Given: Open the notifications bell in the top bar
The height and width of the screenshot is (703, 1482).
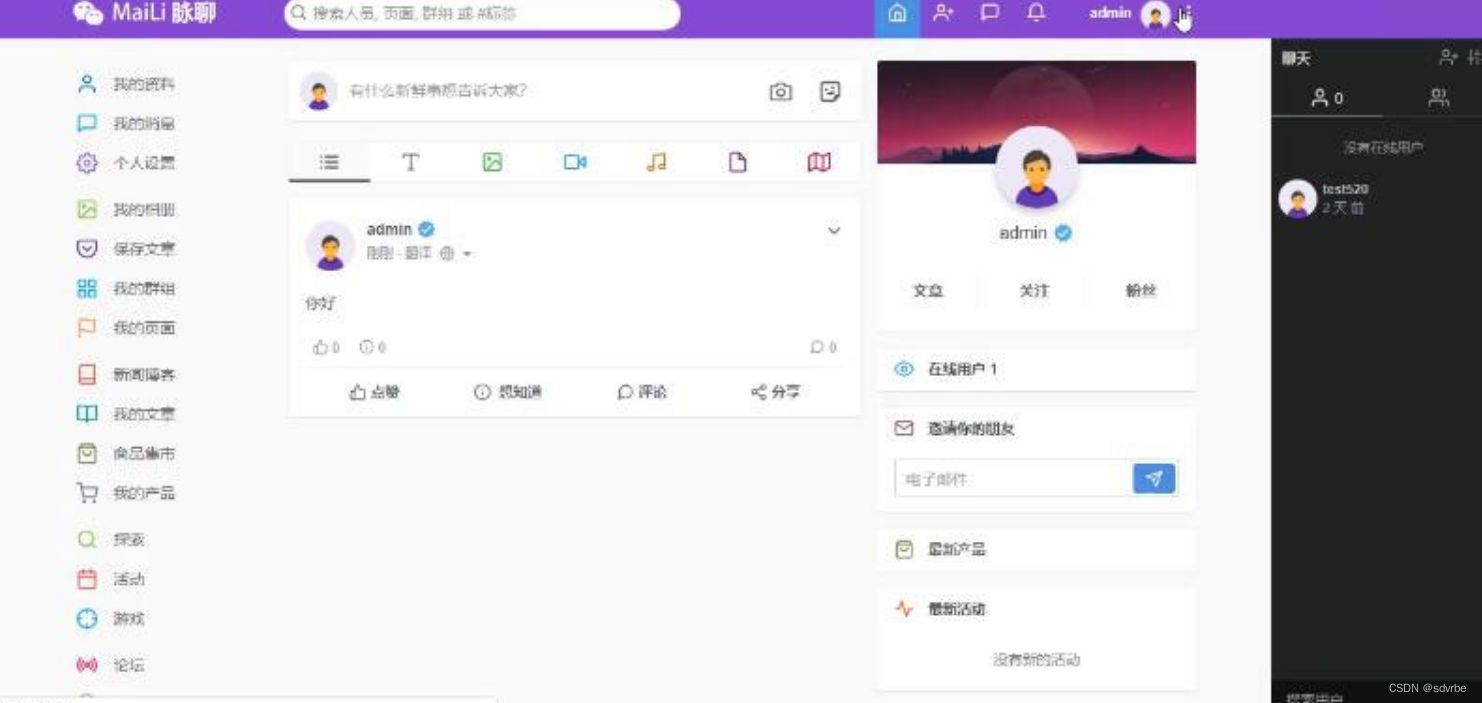Looking at the screenshot, I should (1036, 14).
